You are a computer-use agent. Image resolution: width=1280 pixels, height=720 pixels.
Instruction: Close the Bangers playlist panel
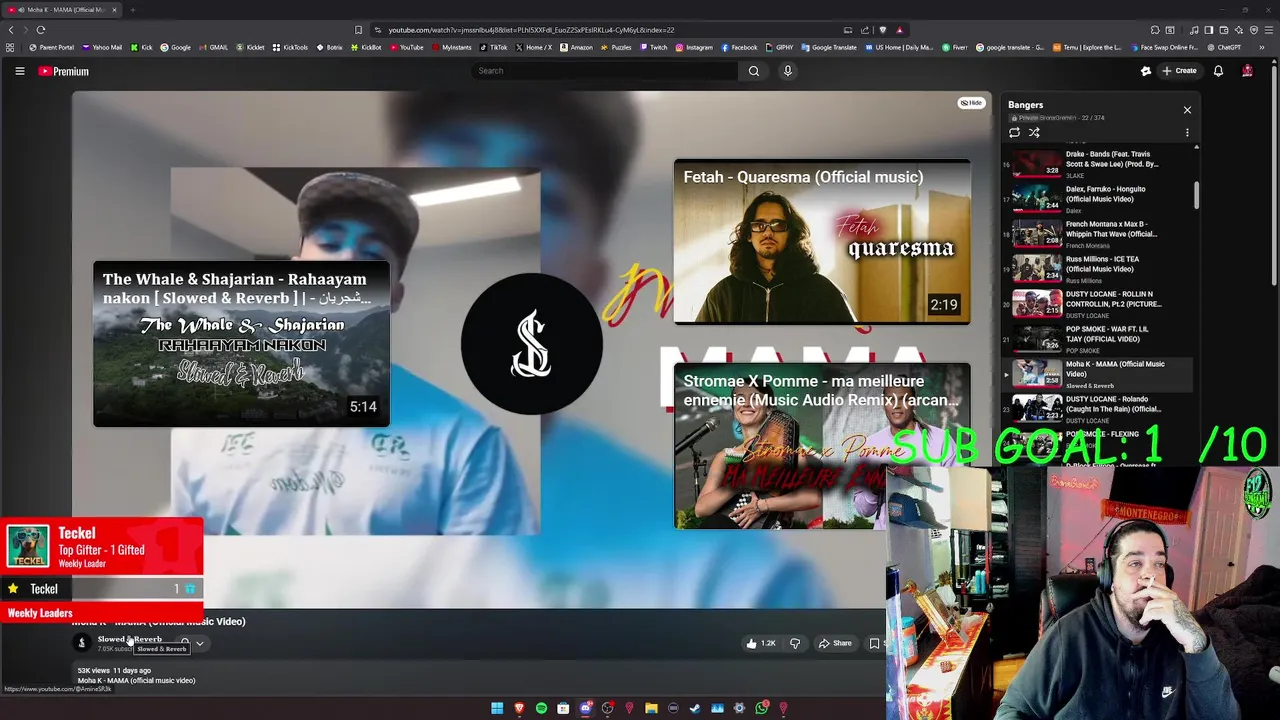click(1187, 109)
